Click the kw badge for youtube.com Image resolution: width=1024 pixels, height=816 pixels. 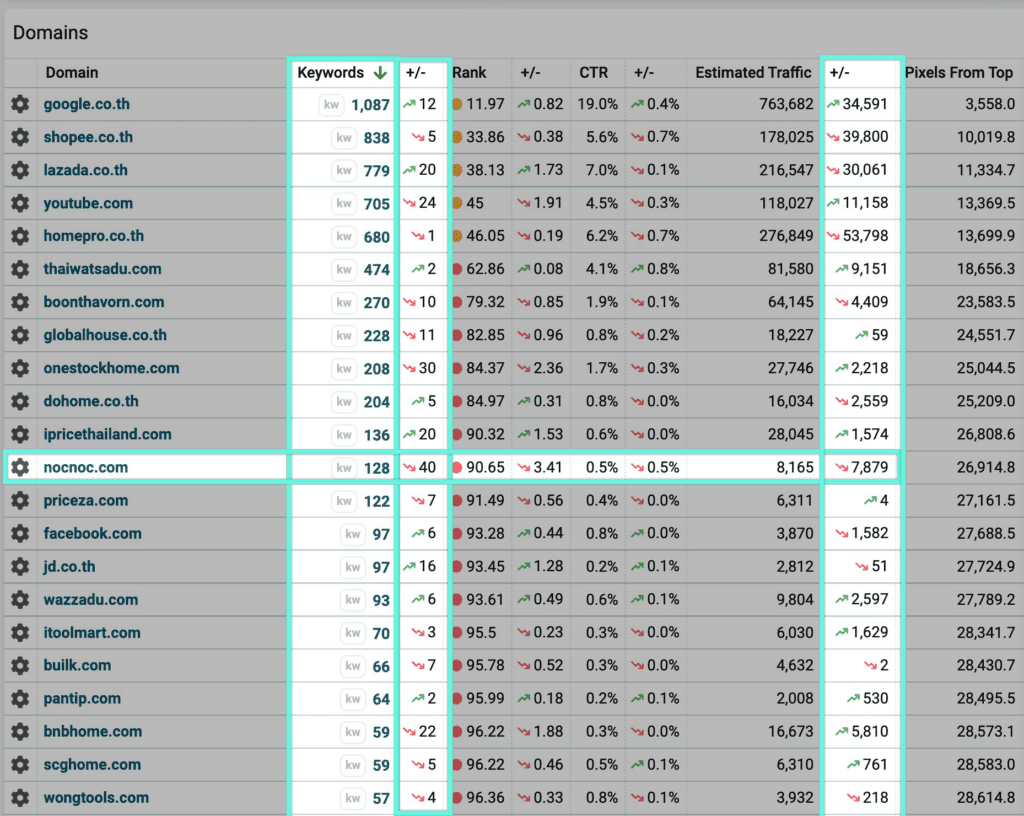pyautogui.click(x=344, y=204)
